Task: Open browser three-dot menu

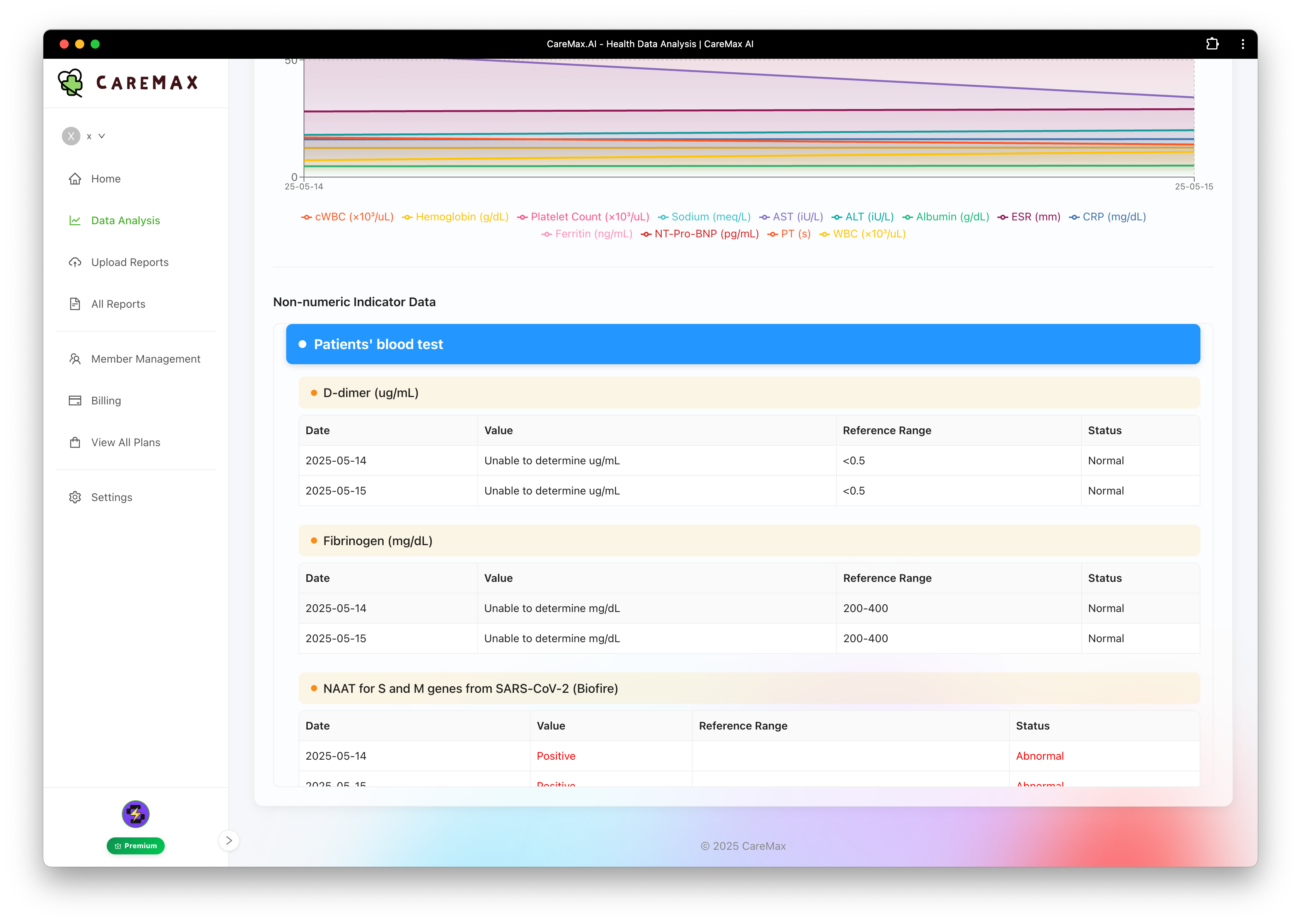Action: 1242,44
